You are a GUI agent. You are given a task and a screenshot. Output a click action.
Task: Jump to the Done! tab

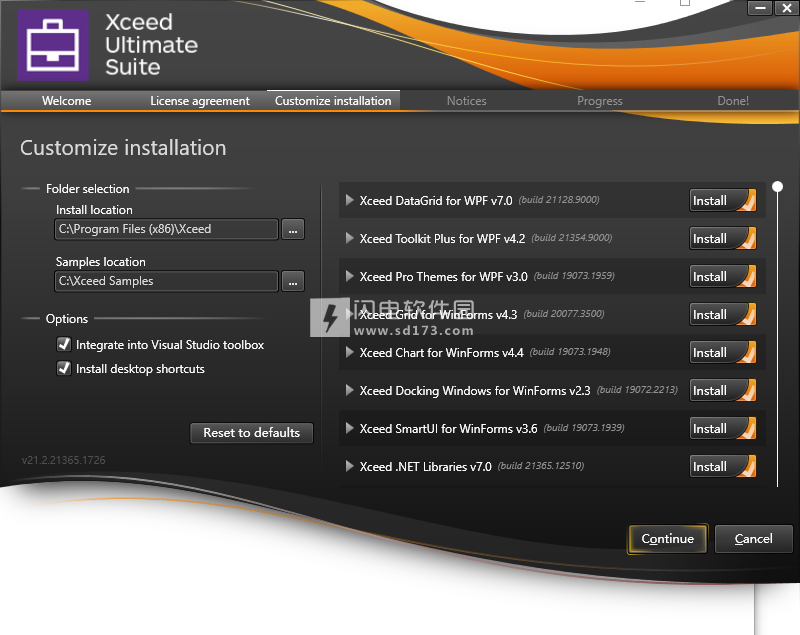pyautogui.click(x=733, y=101)
